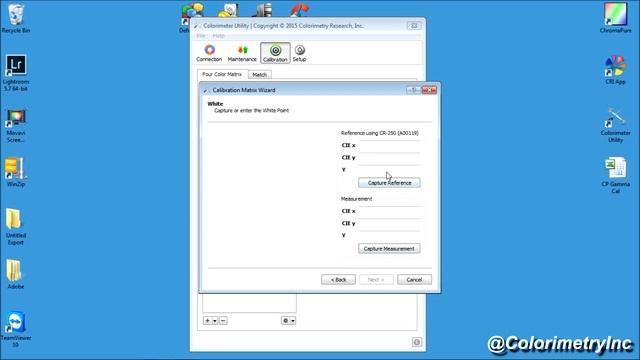
Task: Launch Movavi Screen capture shortcut
Action: tap(16, 126)
